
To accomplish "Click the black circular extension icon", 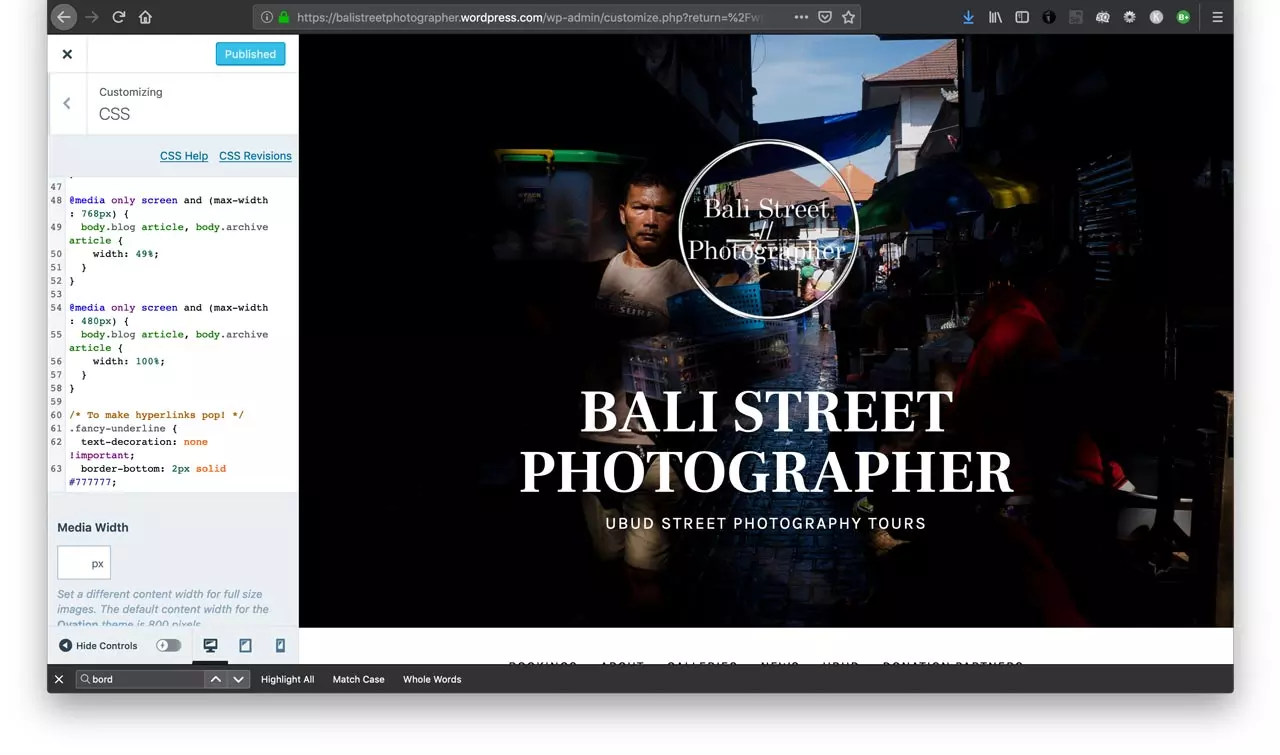I will click(1049, 17).
